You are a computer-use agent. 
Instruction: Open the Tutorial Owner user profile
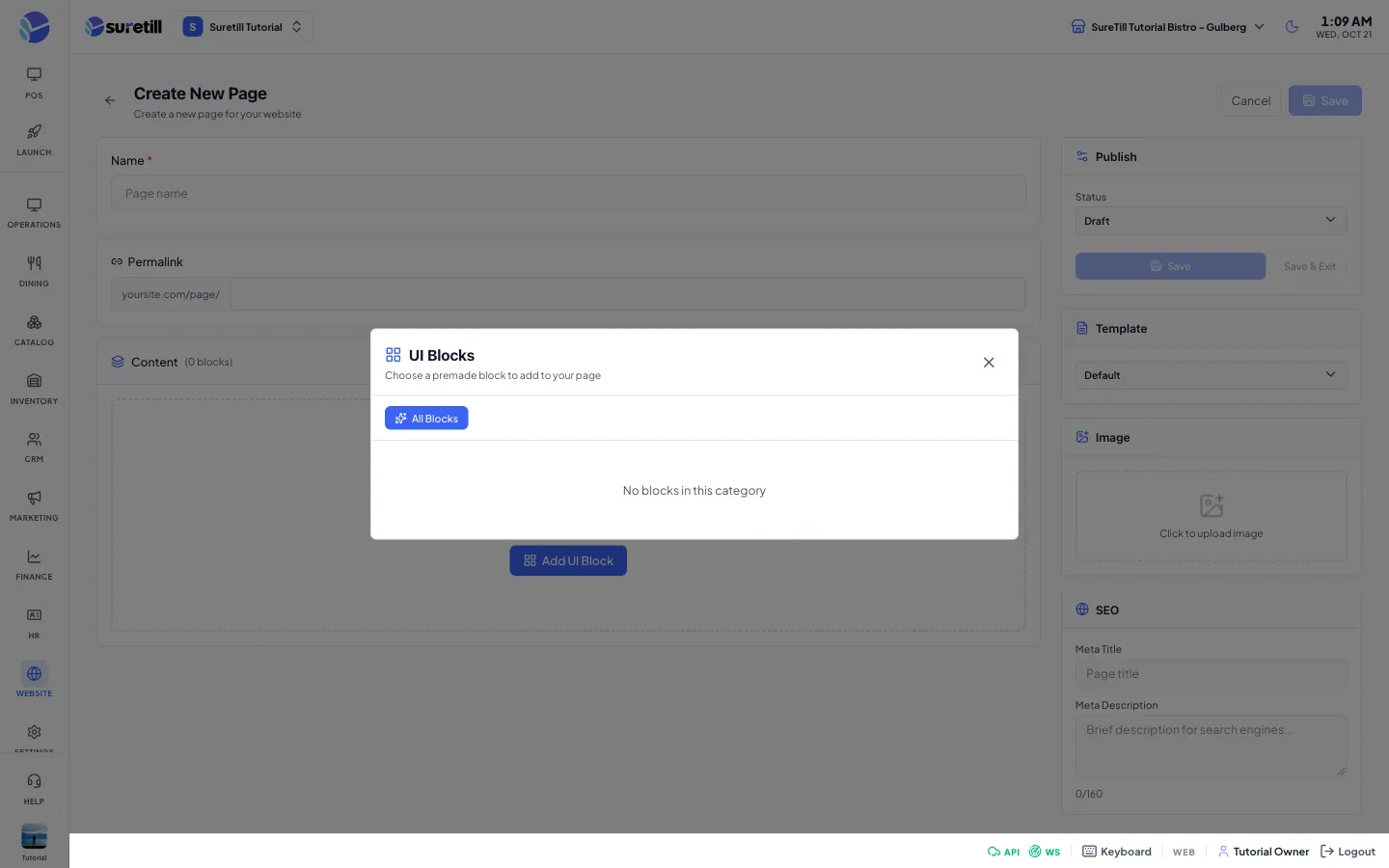(x=1264, y=852)
